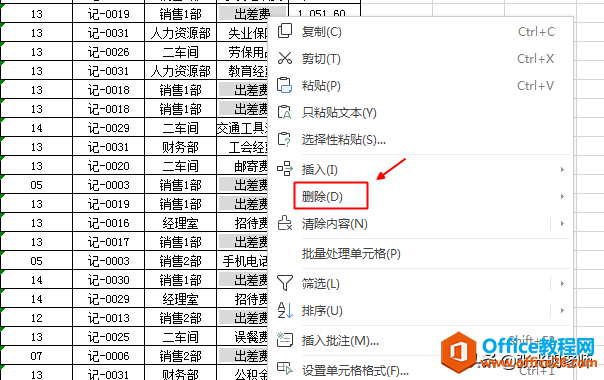Select the cell 记-0006
Image resolution: width=604 pixels, height=380 pixels.
pos(108,356)
